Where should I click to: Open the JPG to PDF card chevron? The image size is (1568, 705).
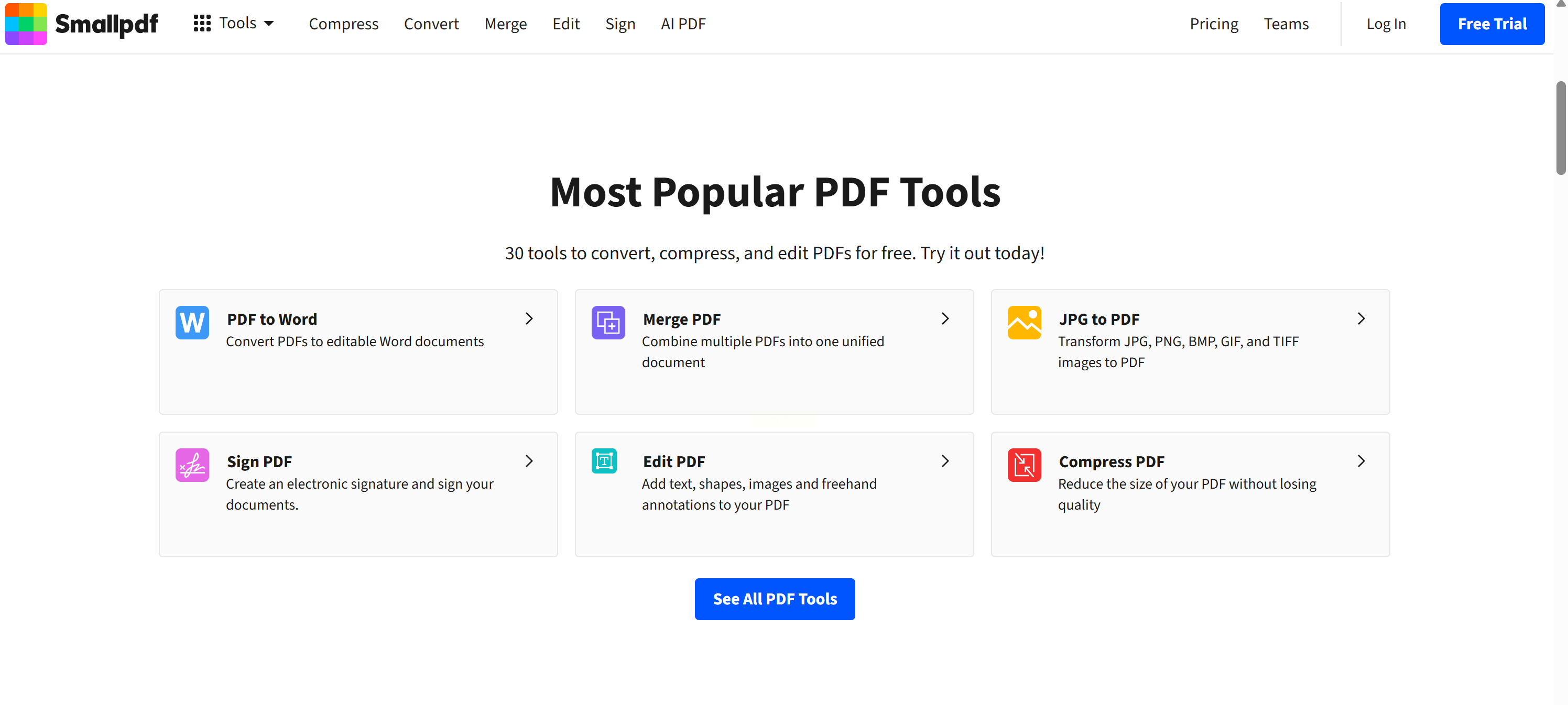(x=1361, y=318)
